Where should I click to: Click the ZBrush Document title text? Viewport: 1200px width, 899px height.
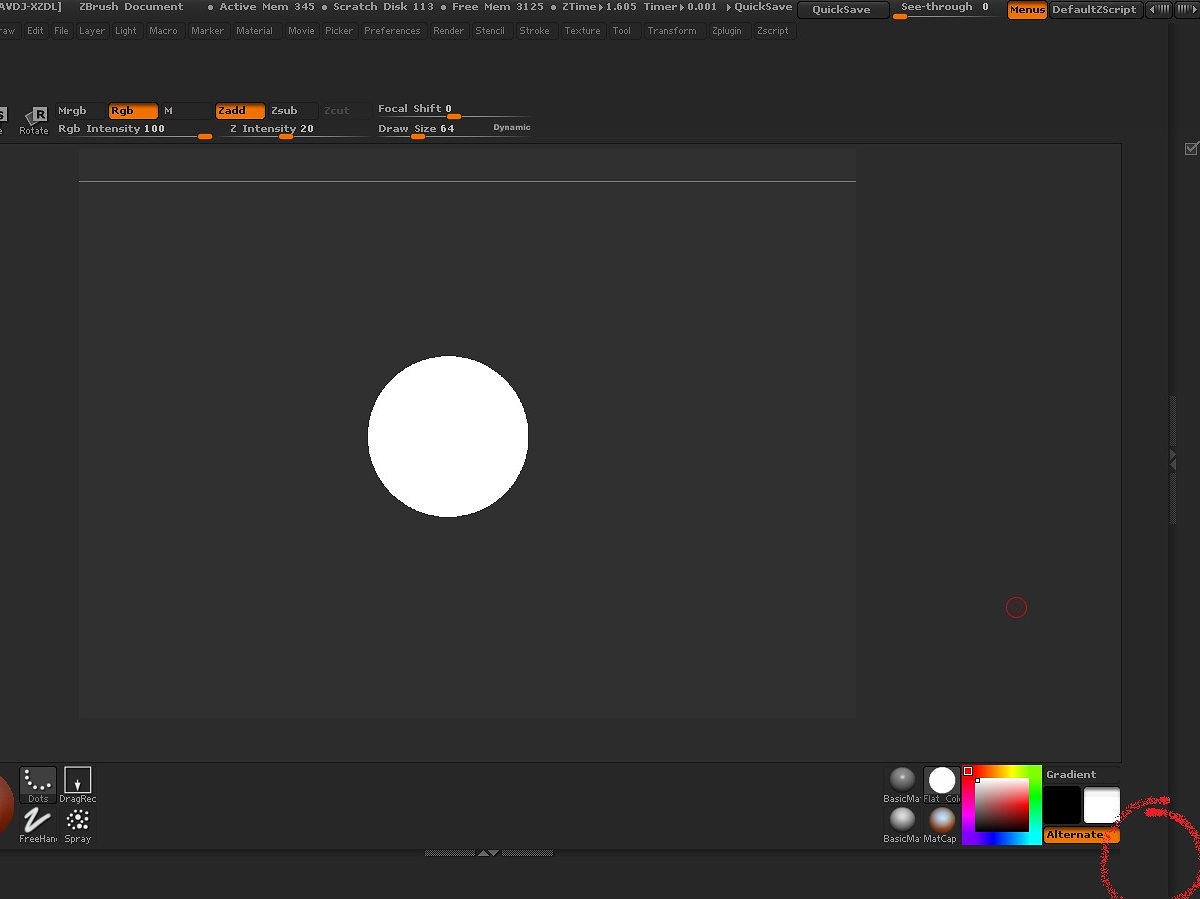point(131,7)
